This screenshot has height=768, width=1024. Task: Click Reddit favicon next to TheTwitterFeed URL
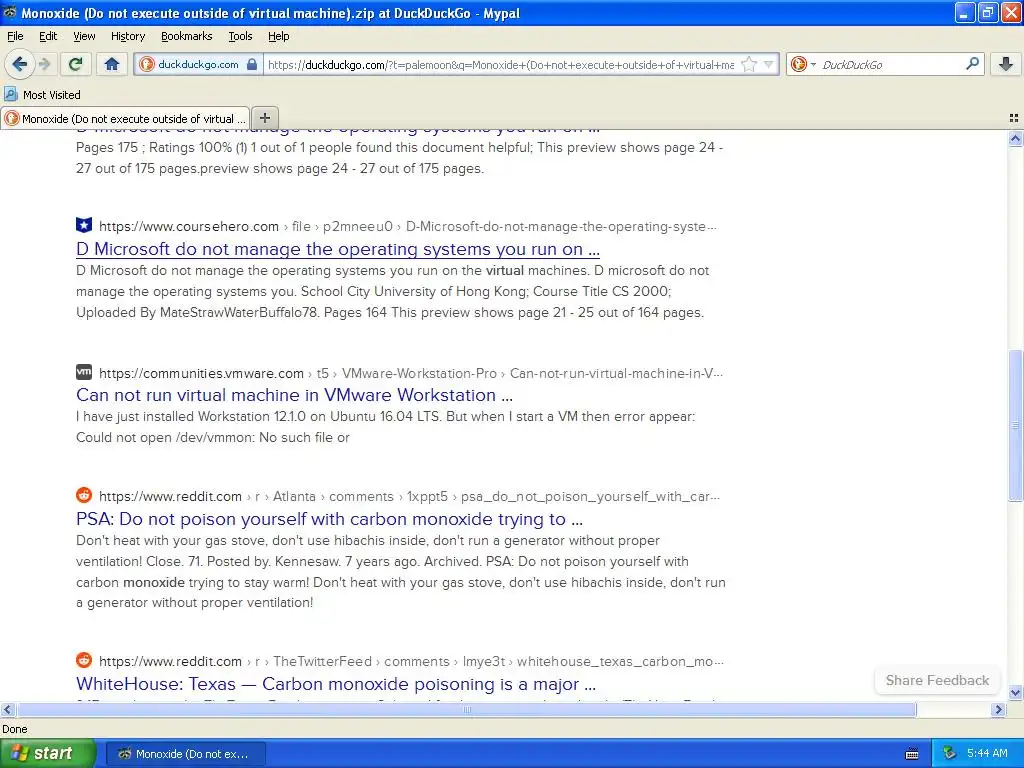(84, 660)
